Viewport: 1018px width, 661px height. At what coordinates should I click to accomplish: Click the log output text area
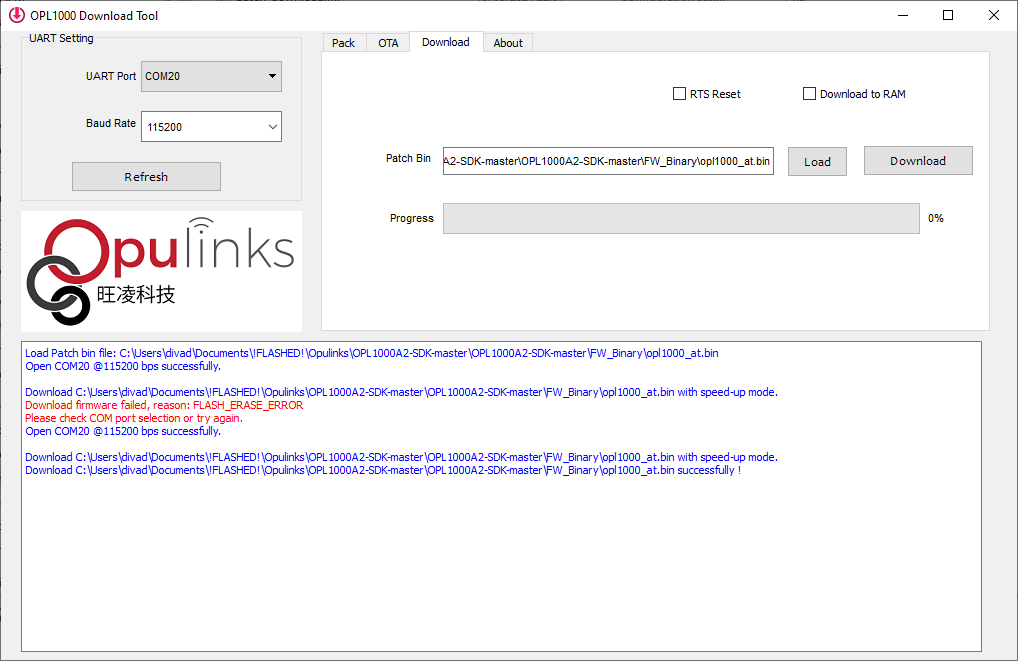[501, 497]
